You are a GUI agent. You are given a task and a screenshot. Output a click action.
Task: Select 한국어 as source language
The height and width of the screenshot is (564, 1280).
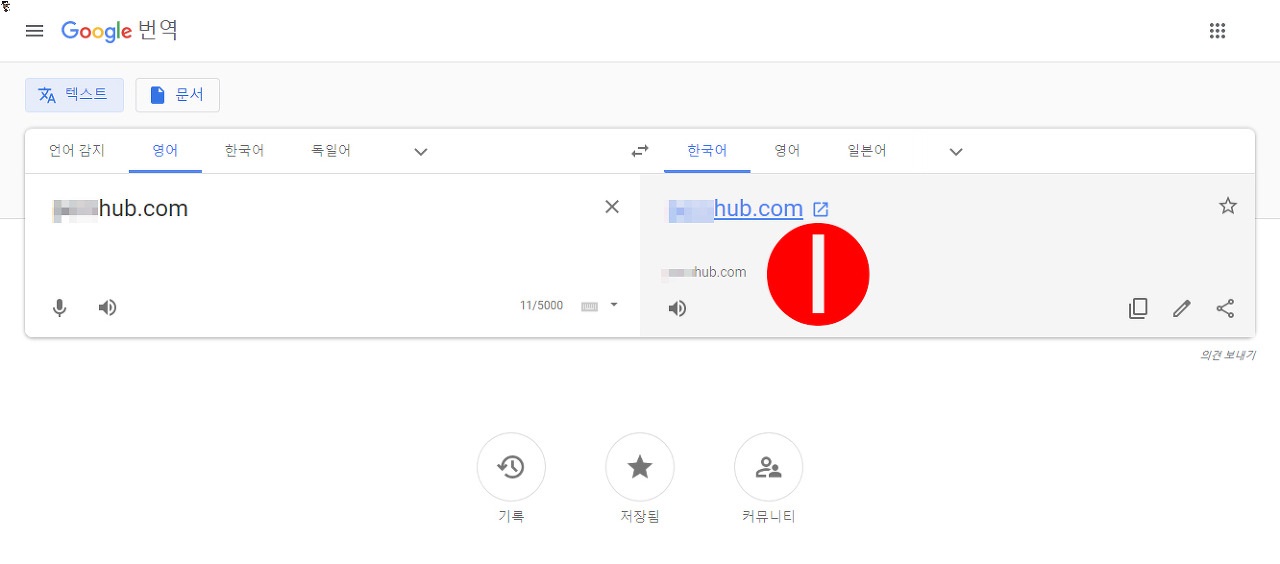[244, 151]
